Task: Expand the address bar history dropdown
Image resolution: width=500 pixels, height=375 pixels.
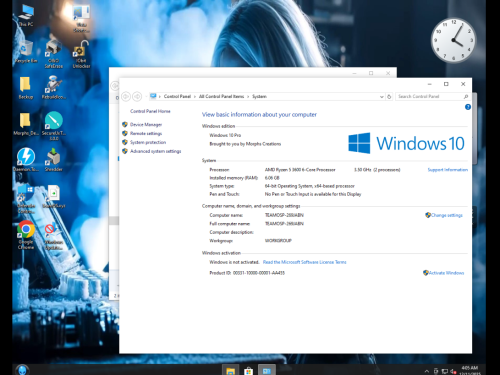Action: tap(382, 97)
